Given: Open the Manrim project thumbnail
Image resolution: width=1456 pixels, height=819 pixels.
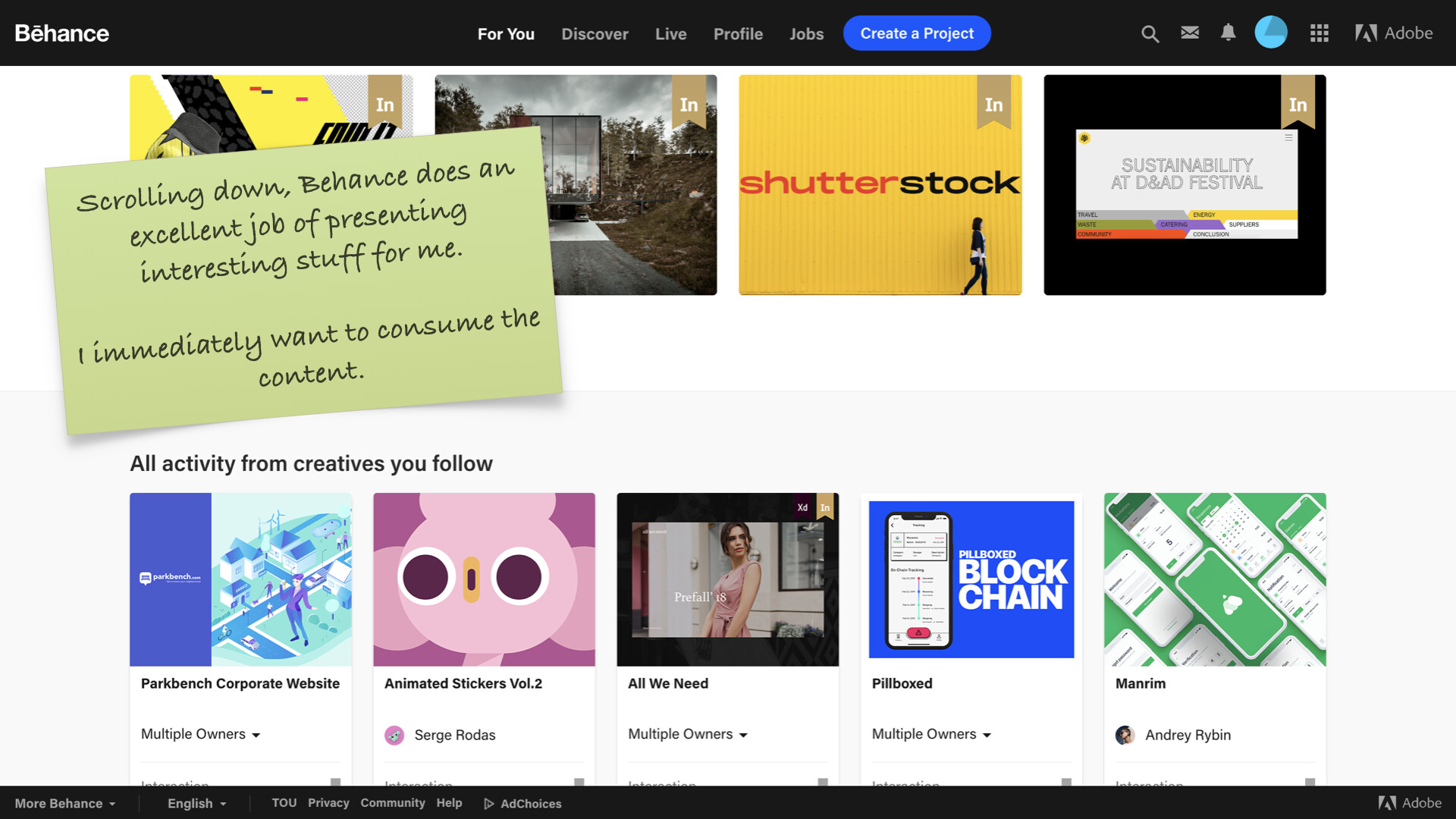Looking at the screenshot, I should pyautogui.click(x=1214, y=580).
